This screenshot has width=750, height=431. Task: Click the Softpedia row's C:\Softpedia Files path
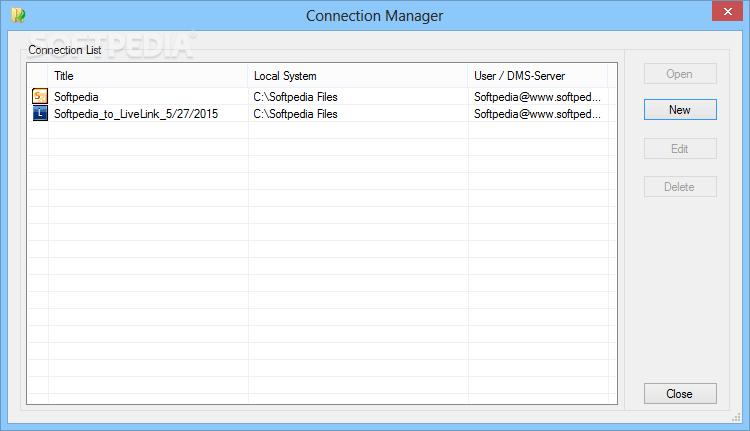click(x=295, y=97)
